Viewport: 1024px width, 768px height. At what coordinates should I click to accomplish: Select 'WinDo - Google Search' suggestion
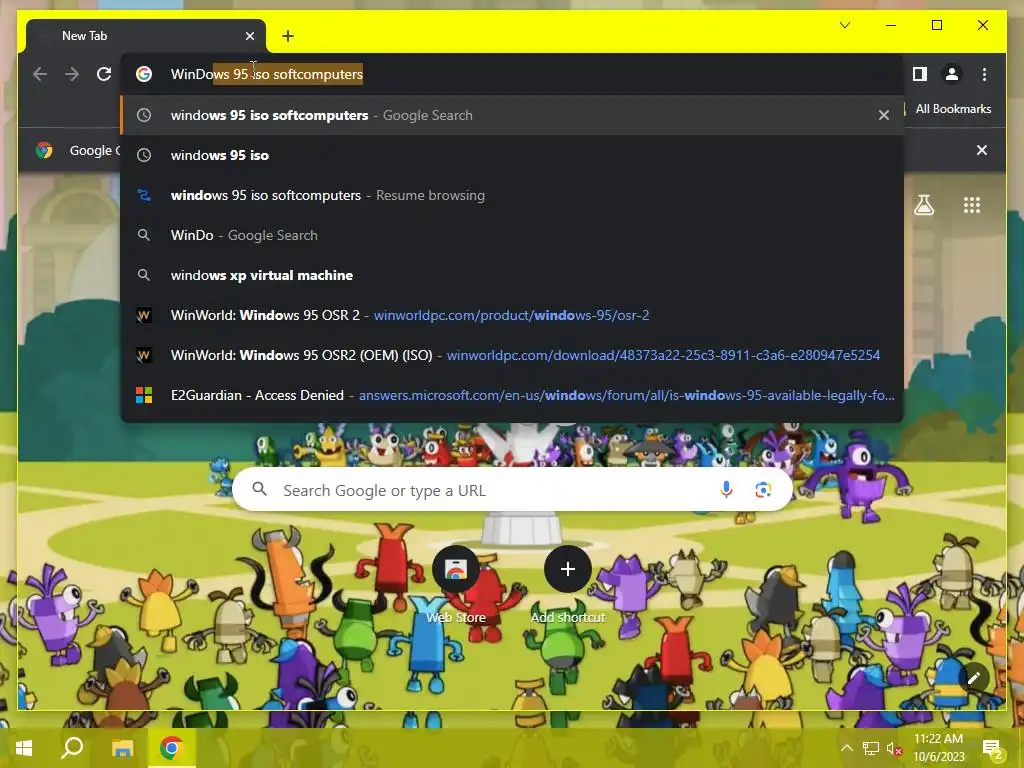coord(513,235)
